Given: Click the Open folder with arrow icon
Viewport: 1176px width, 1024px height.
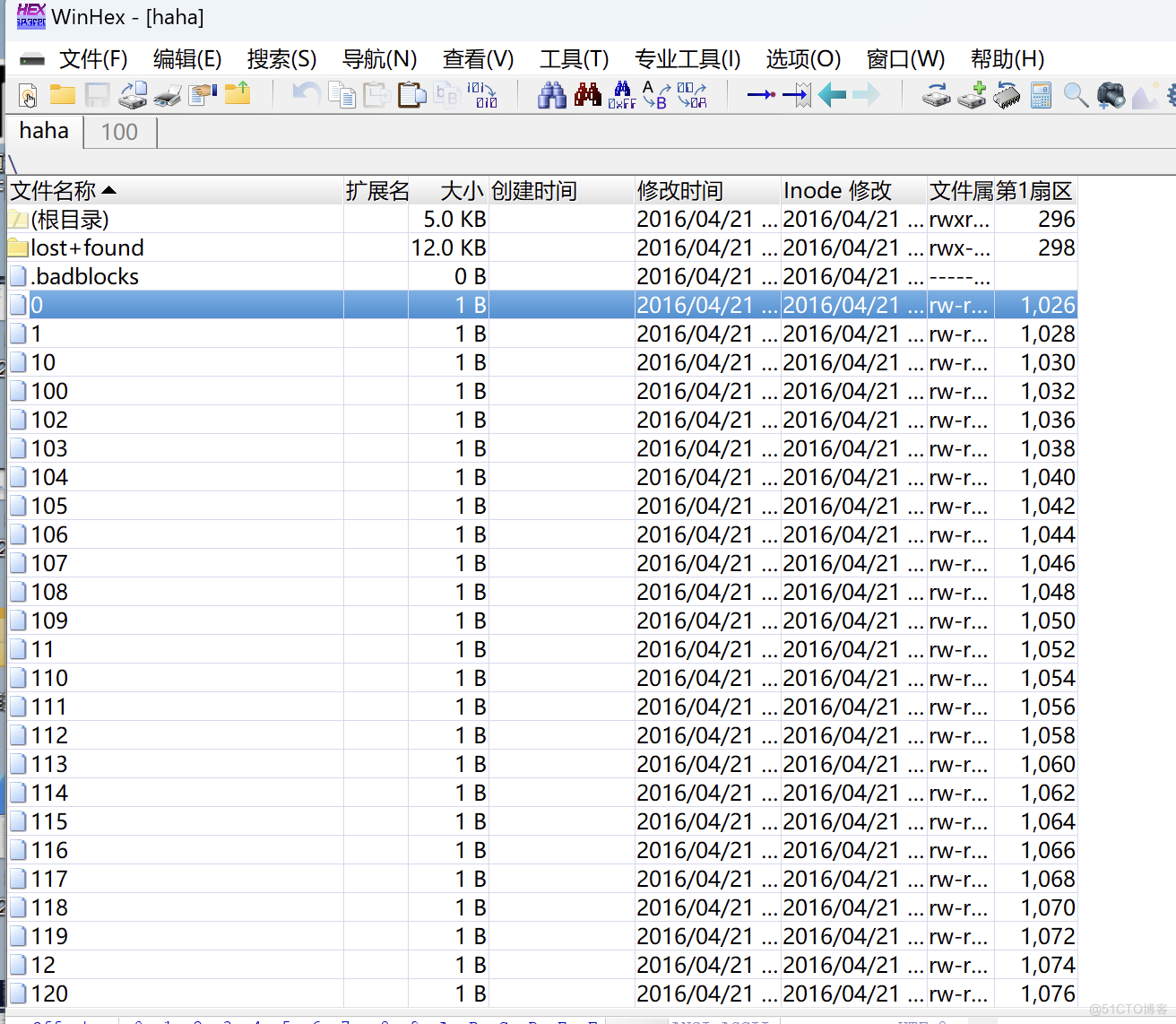Looking at the screenshot, I should [x=238, y=94].
